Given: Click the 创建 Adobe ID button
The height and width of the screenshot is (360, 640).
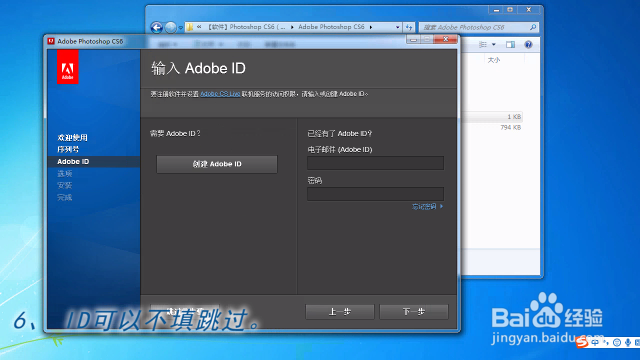Looking at the screenshot, I should click(217, 164).
